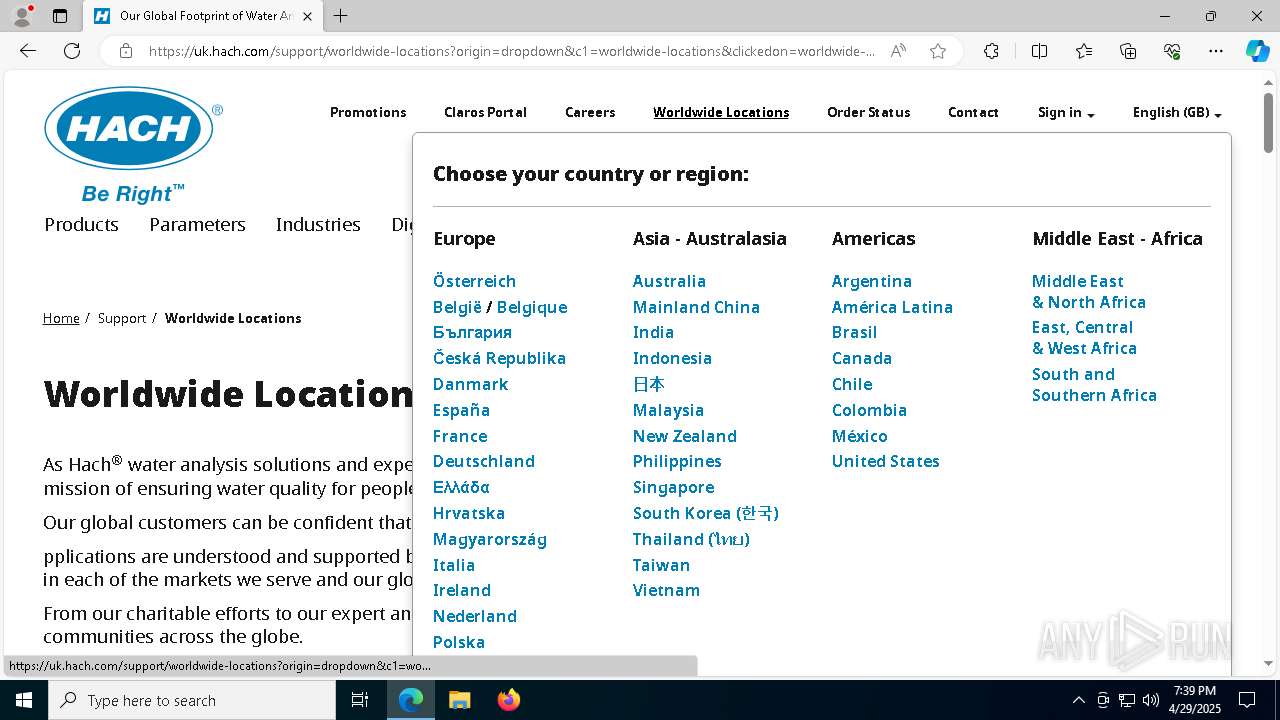The height and width of the screenshot is (720, 1280).
Task: Click the Home breadcrumb link
Action: point(61,318)
